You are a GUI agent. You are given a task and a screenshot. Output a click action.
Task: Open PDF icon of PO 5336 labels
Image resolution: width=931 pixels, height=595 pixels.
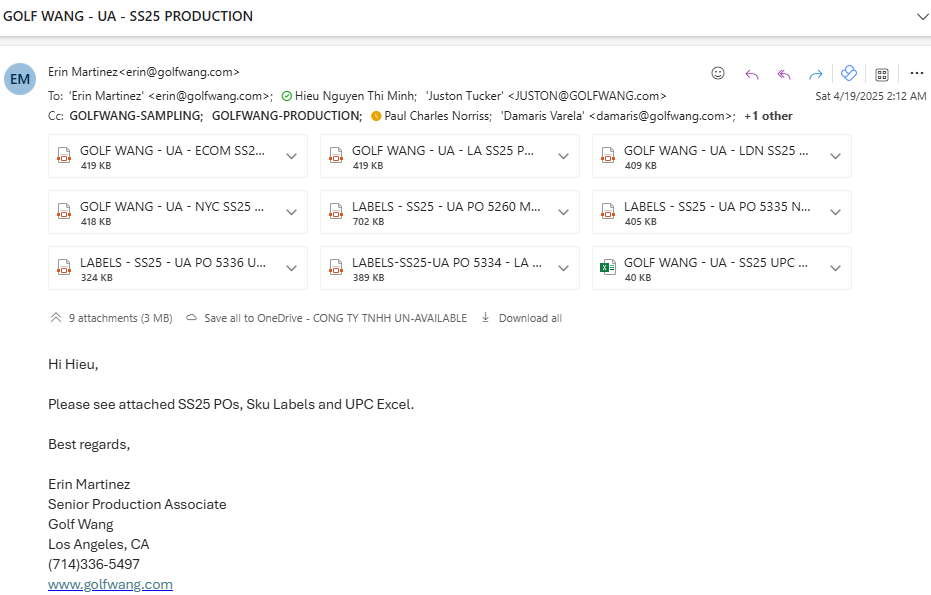tap(64, 267)
